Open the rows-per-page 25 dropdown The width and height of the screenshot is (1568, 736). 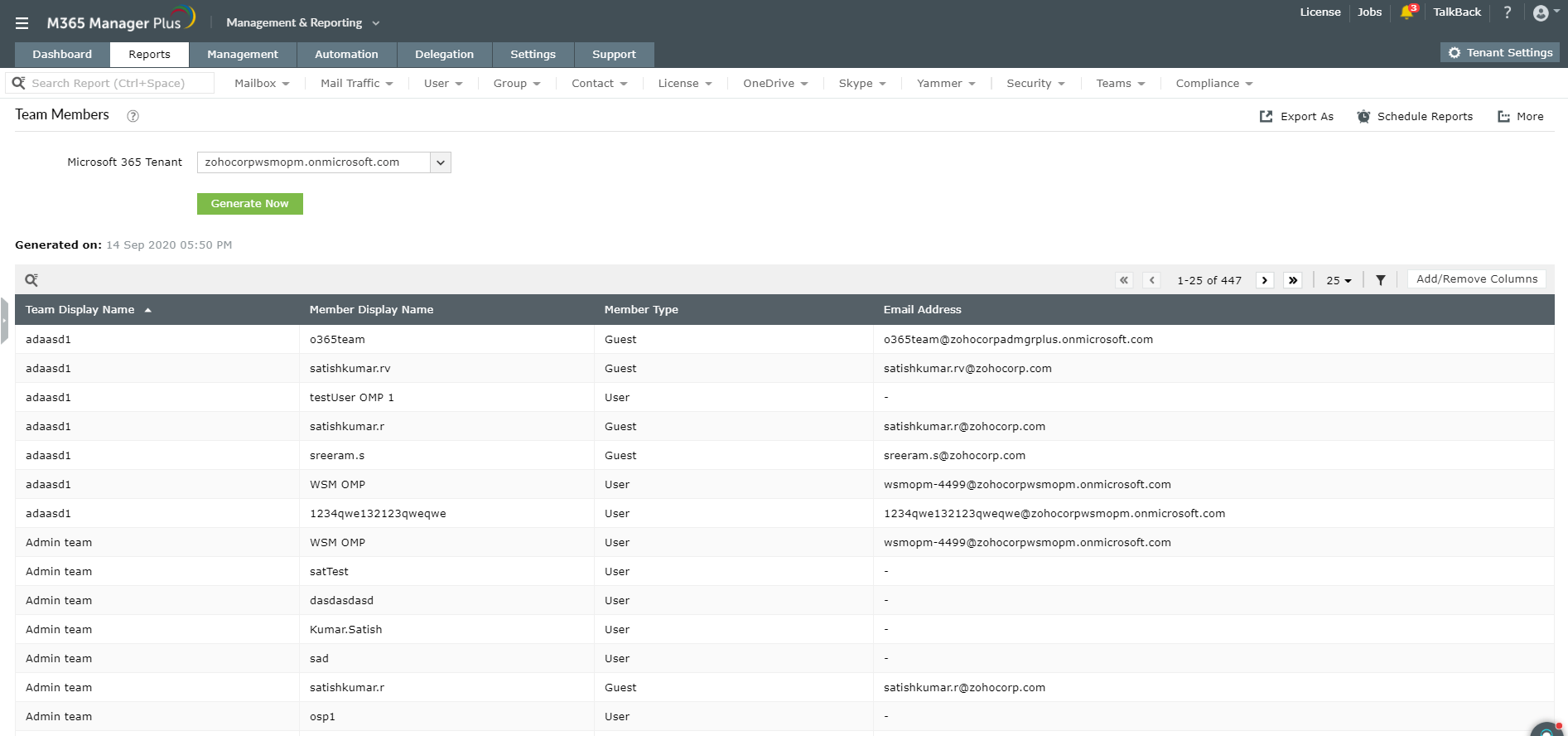coord(1339,280)
